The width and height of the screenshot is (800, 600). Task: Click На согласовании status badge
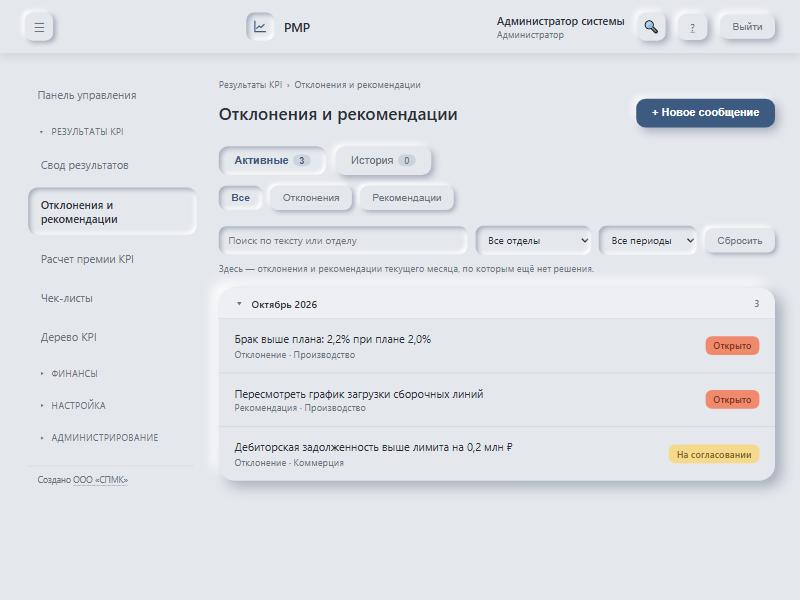[714, 455]
